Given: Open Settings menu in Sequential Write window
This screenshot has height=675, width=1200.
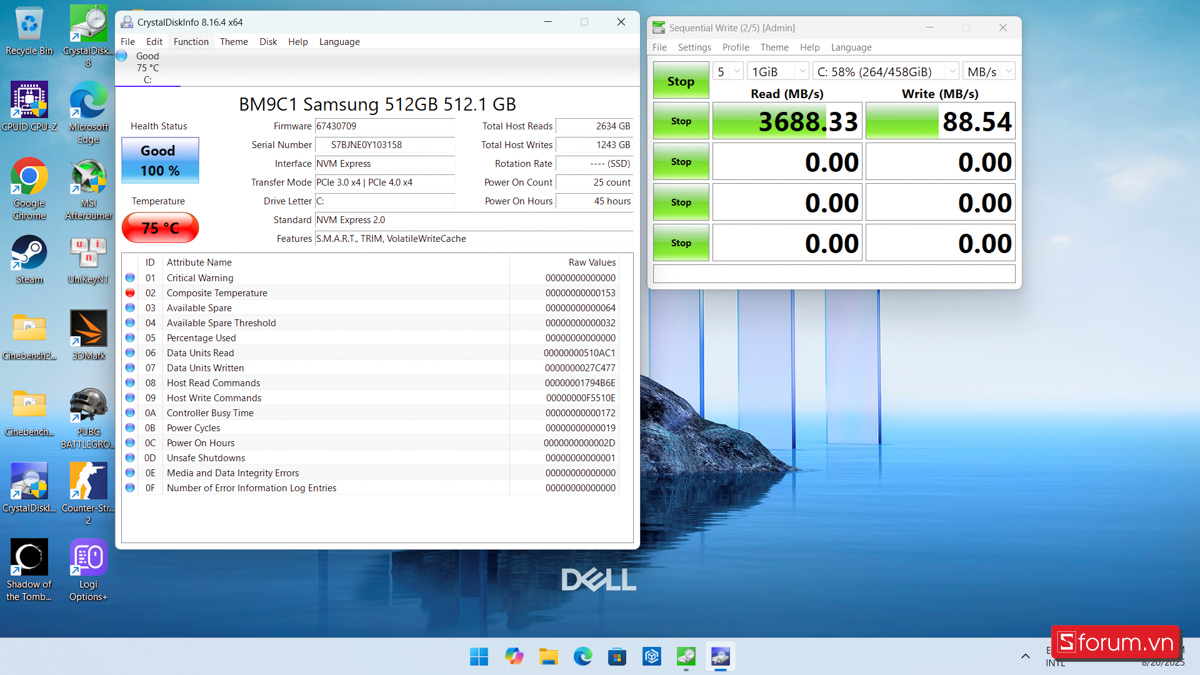Looking at the screenshot, I should [694, 47].
